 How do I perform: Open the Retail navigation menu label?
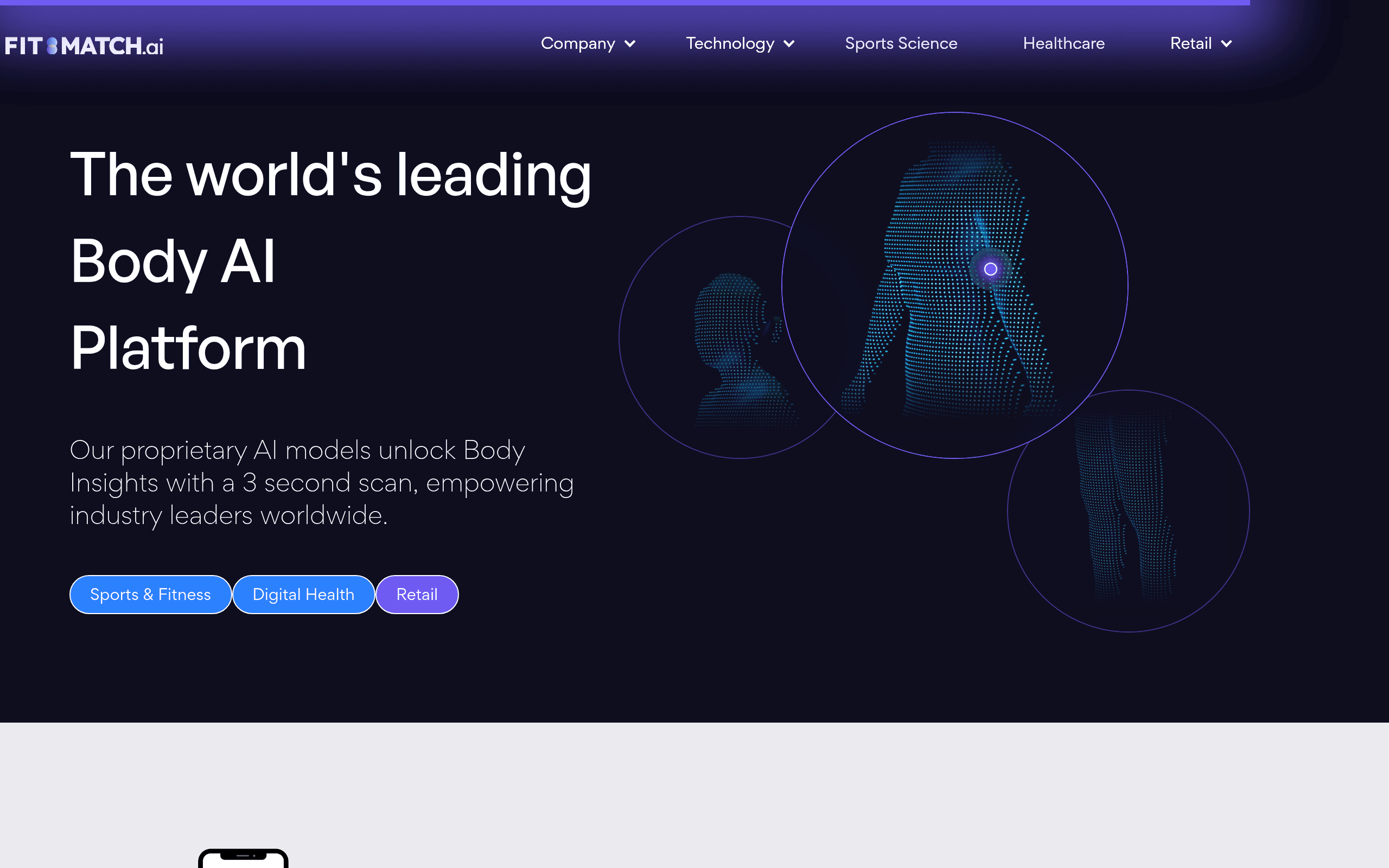(1191, 43)
